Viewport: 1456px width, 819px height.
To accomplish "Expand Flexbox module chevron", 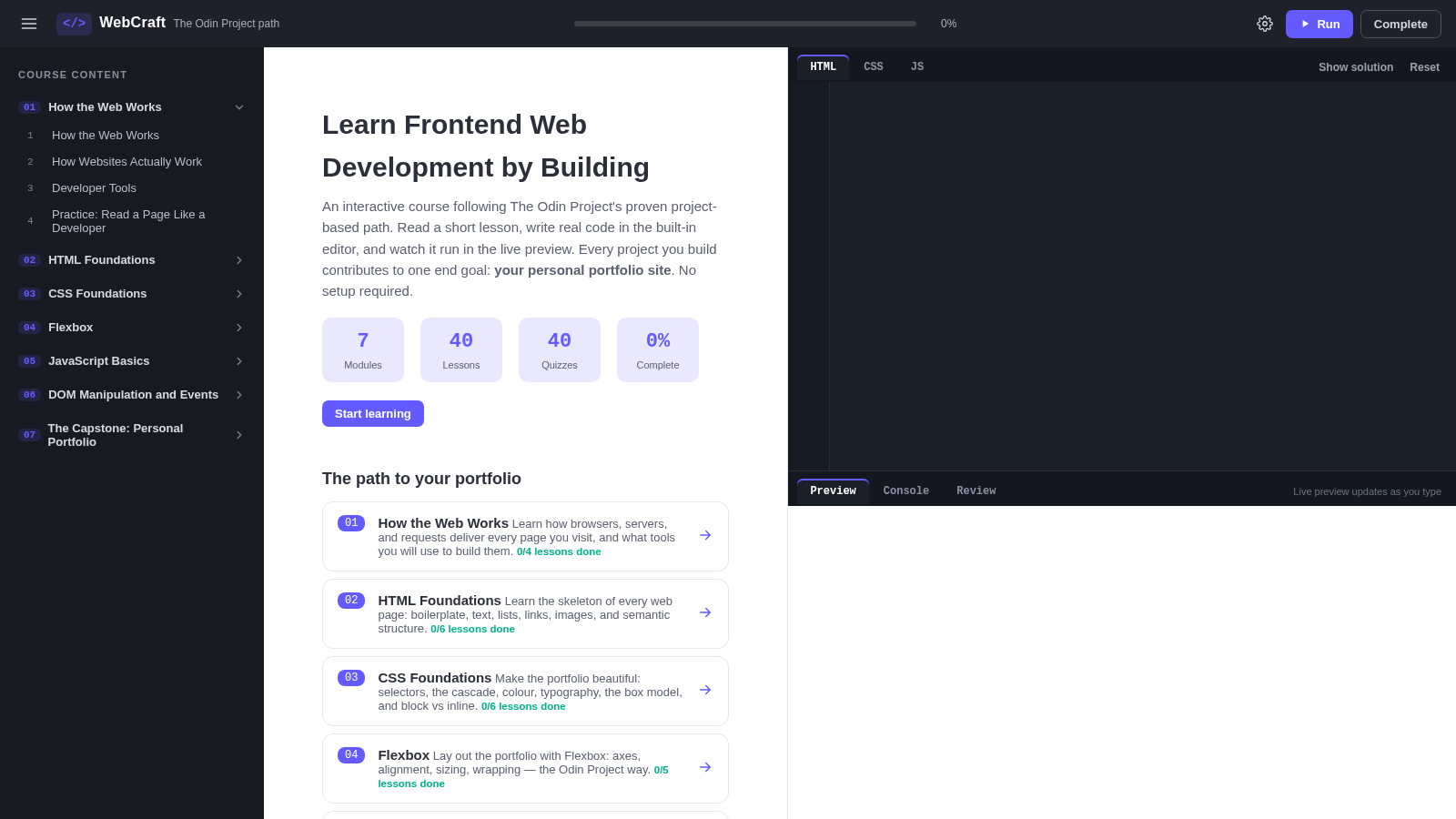I will click(x=239, y=328).
